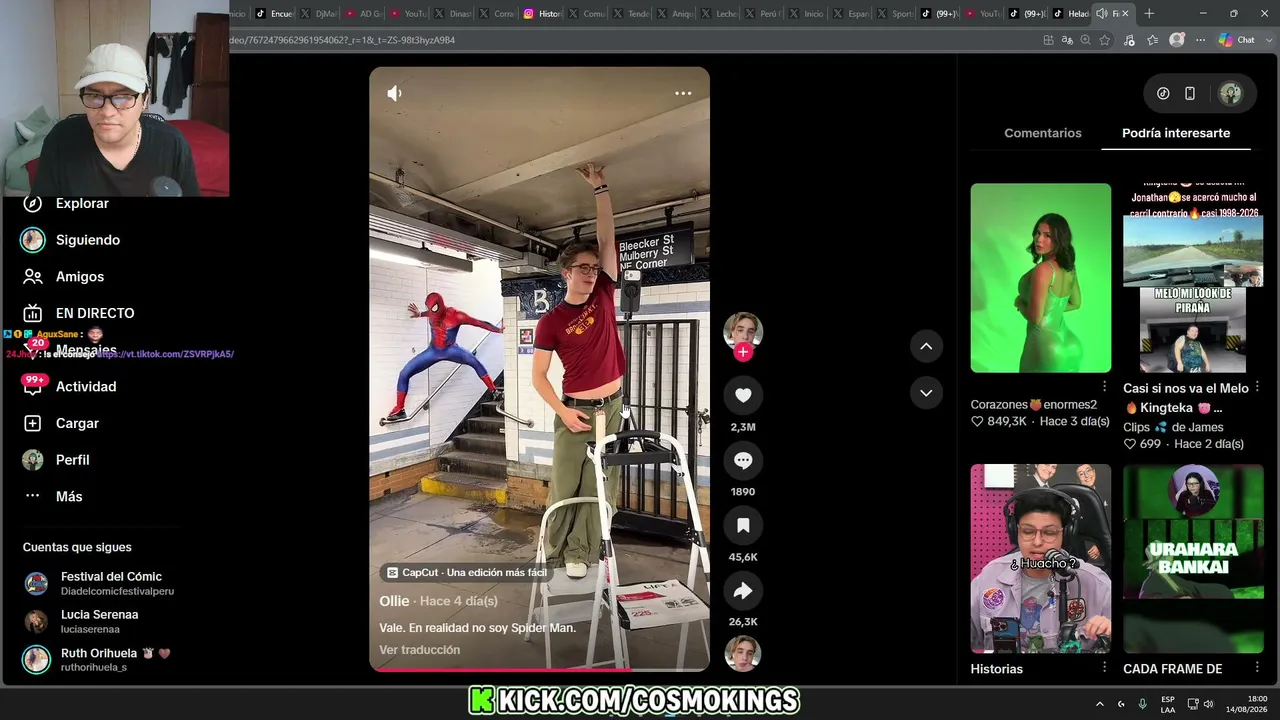The image size is (1280, 720).
Task: Open Amigos in the sidebar
Action: click(80, 277)
